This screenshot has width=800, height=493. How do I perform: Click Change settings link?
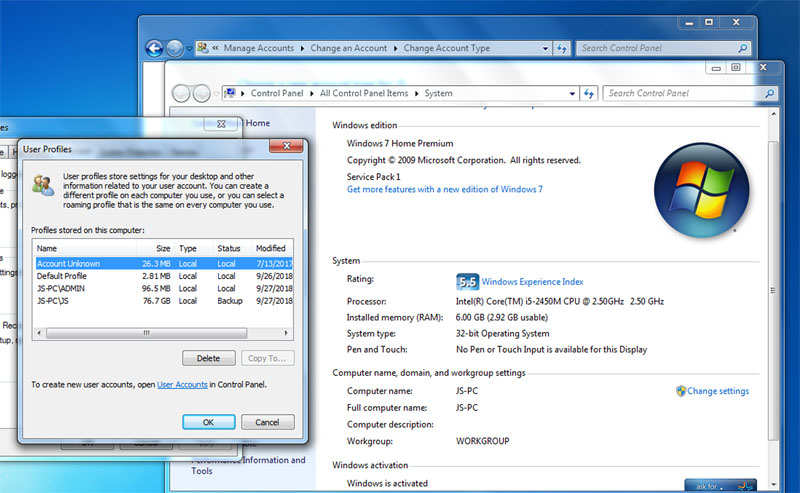718,391
